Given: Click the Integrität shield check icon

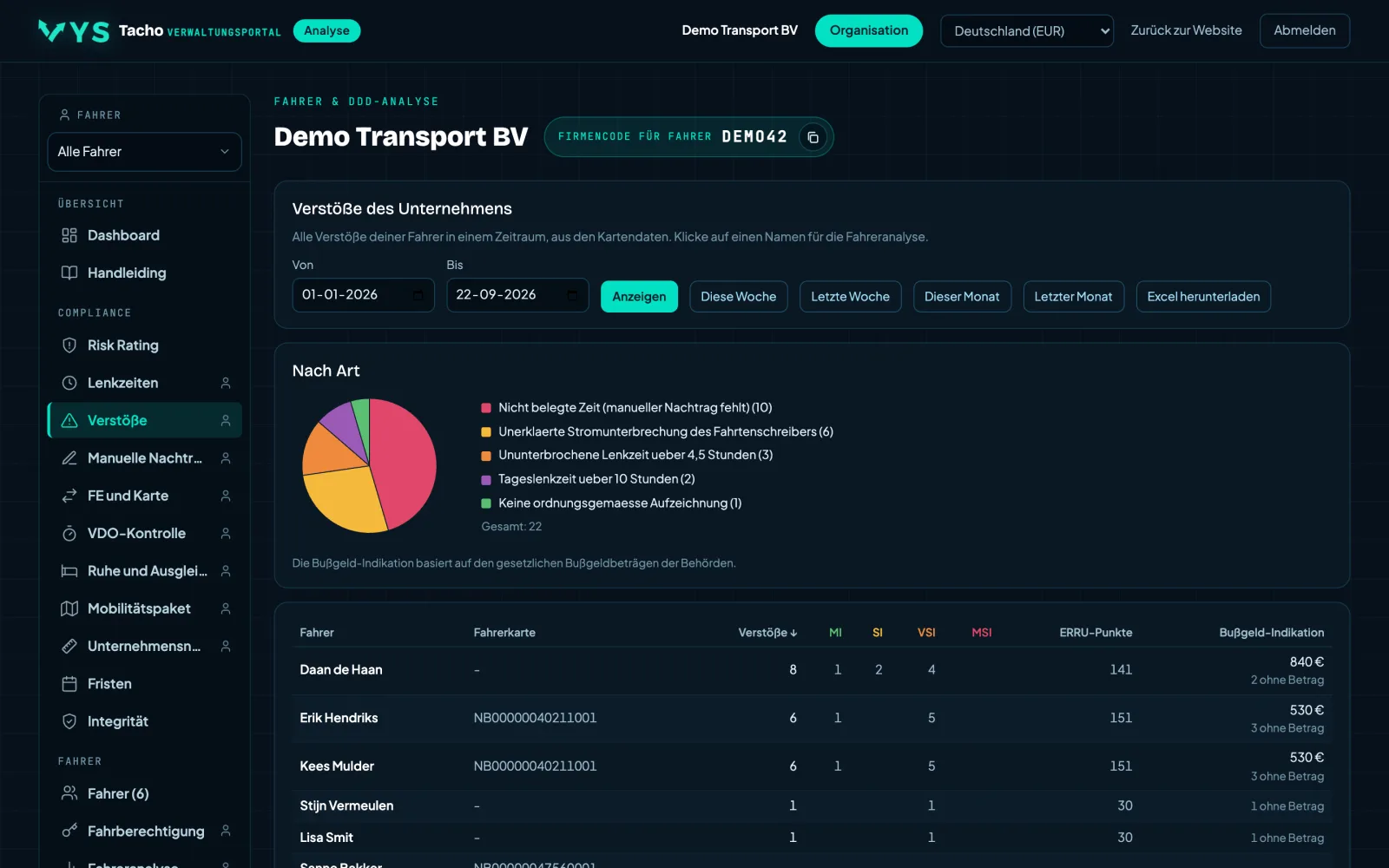Looking at the screenshot, I should pos(69,721).
